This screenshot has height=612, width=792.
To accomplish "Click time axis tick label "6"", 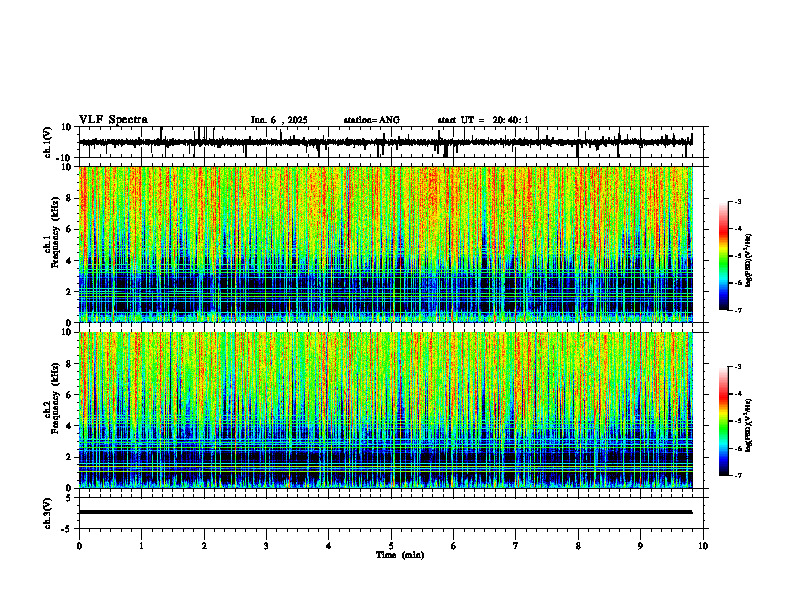I will 454,546.
